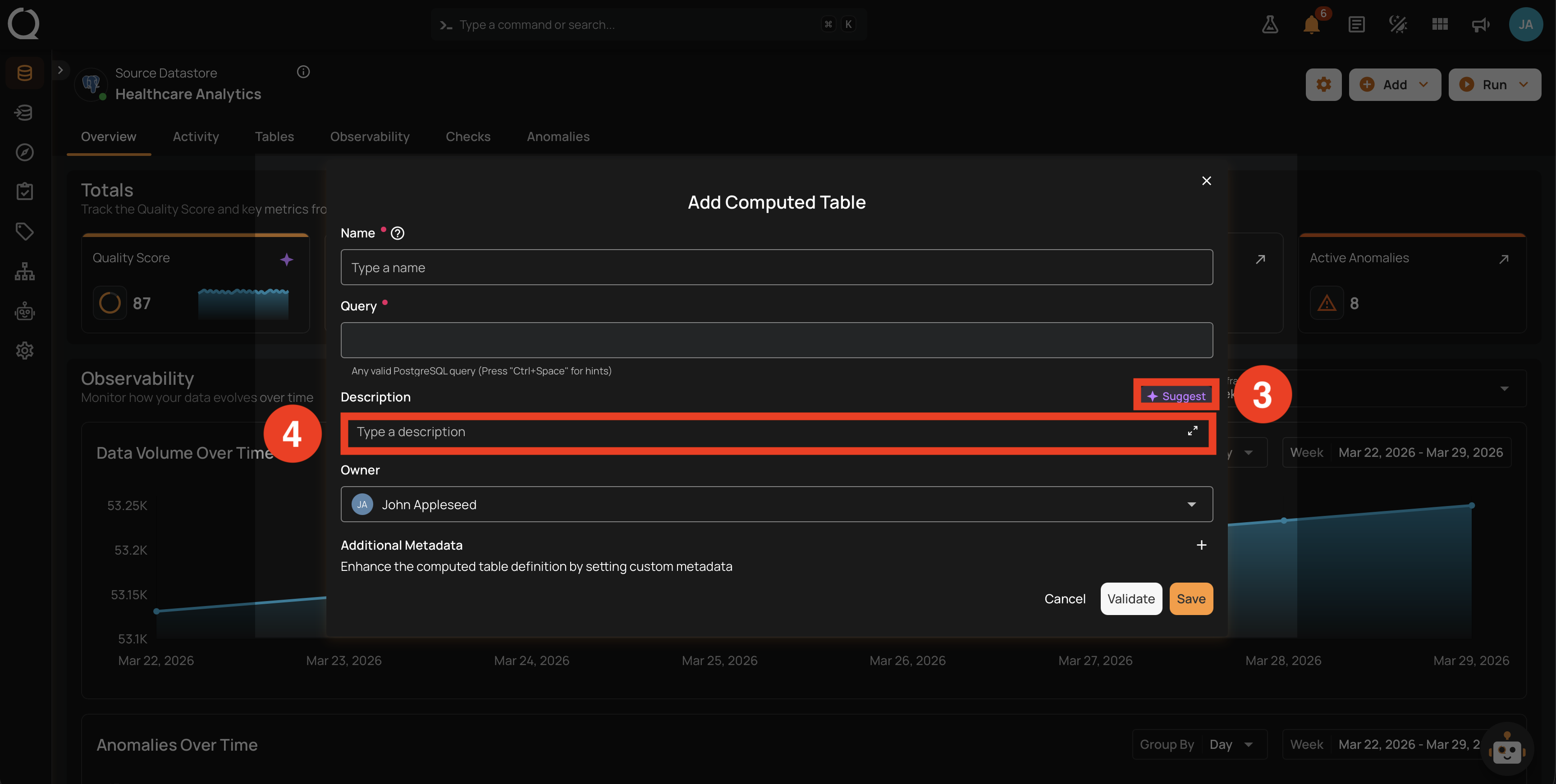The image size is (1556, 784).
Task: Switch to the Tables tab
Action: 274,137
